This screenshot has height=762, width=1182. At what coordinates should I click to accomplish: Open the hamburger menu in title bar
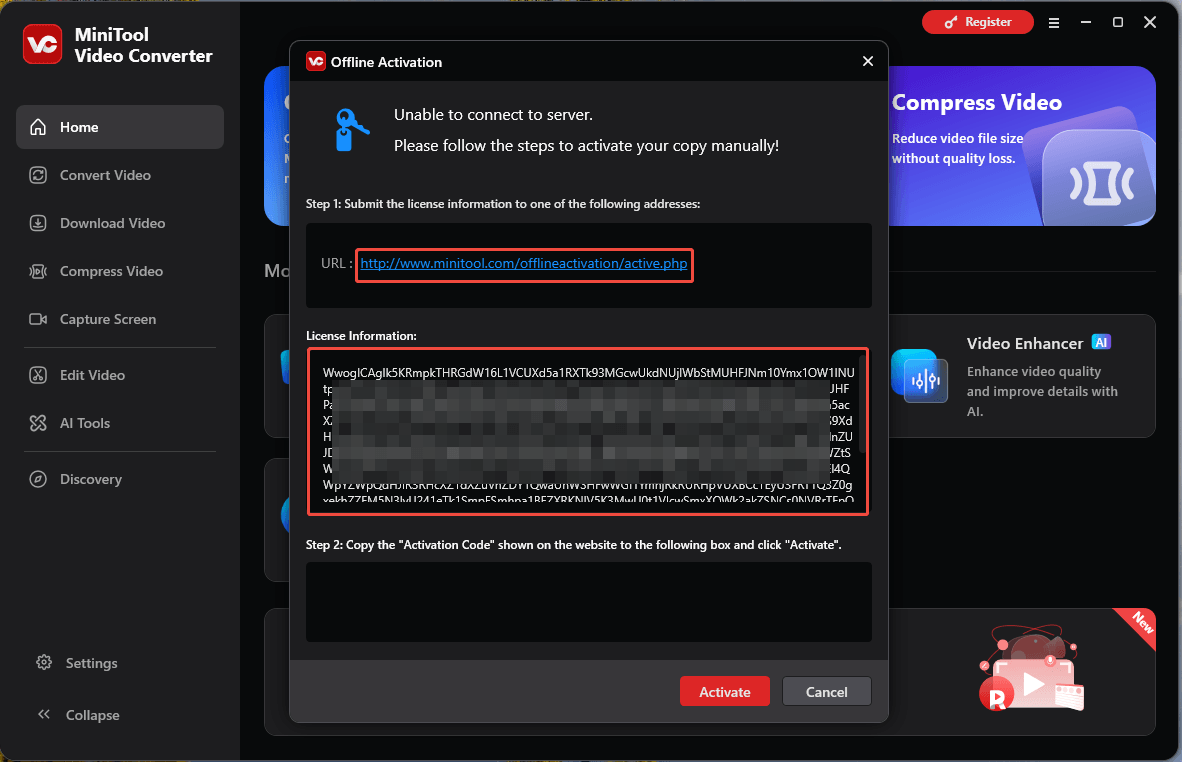click(1054, 23)
